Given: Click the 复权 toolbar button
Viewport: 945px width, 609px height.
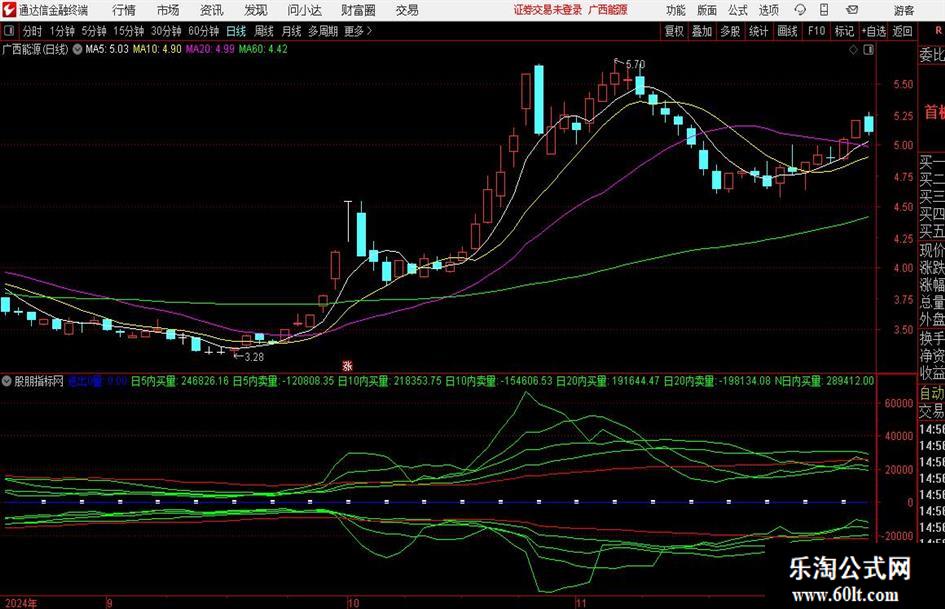Looking at the screenshot, I should (674, 31).
